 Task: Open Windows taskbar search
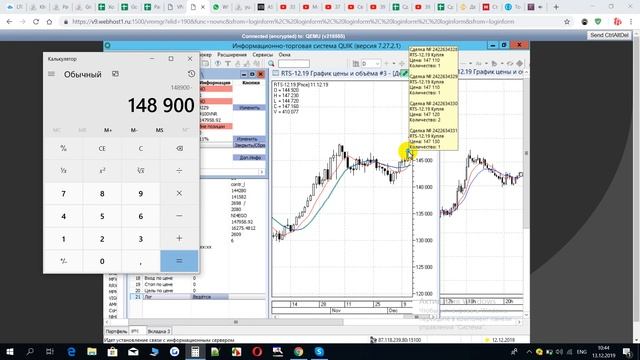30,351
